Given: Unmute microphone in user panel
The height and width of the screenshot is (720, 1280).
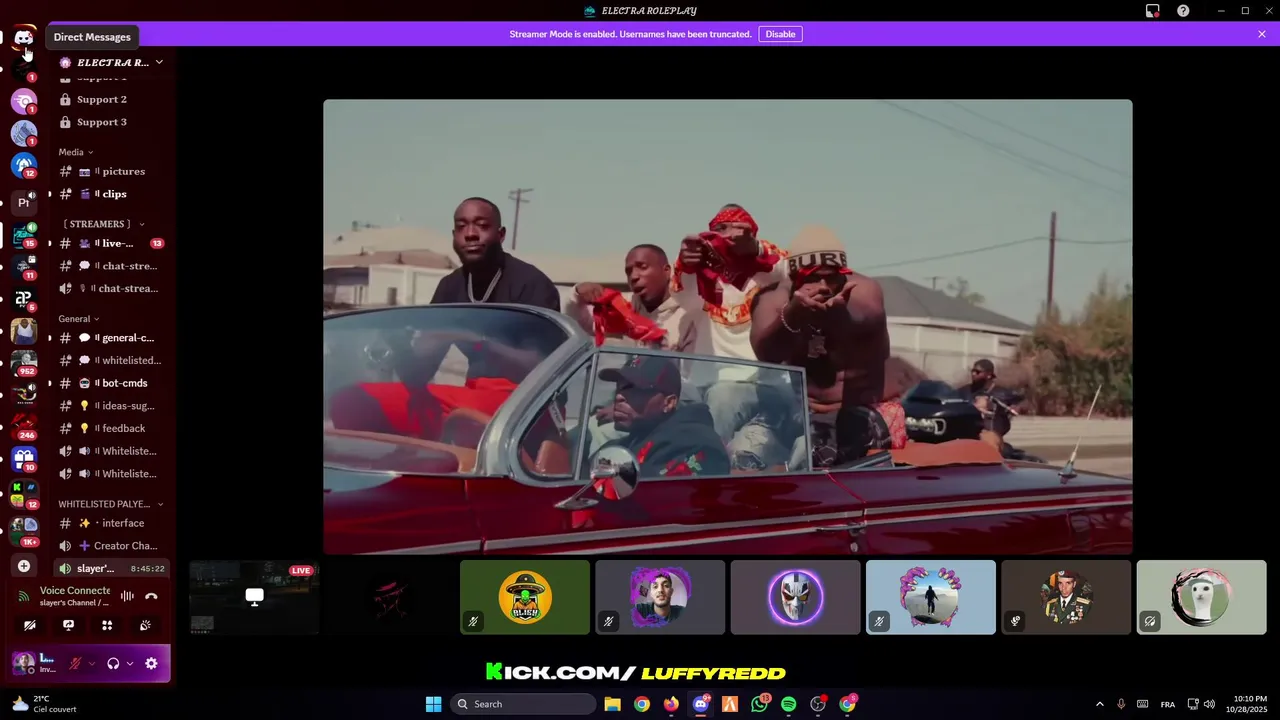Looking at the screenshot, I should (x=74, y=663).
